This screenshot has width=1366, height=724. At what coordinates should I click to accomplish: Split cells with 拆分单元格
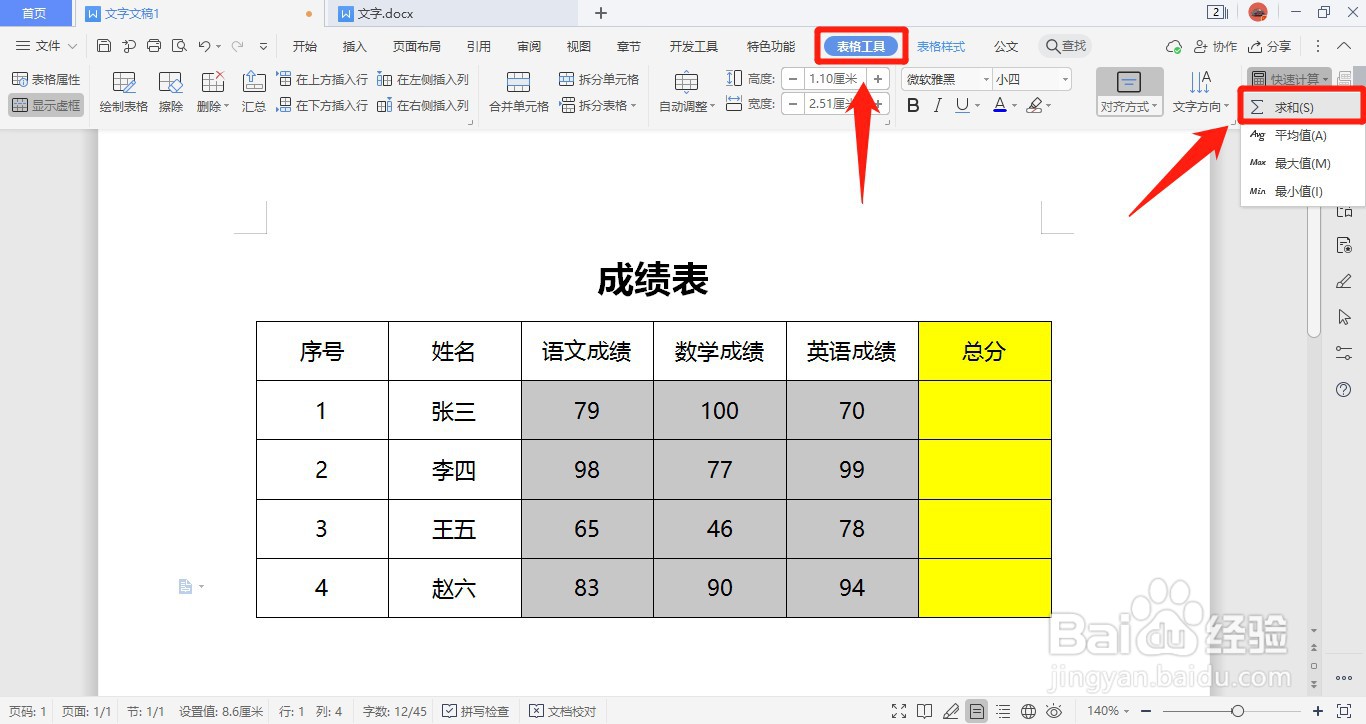click(599, 81)
